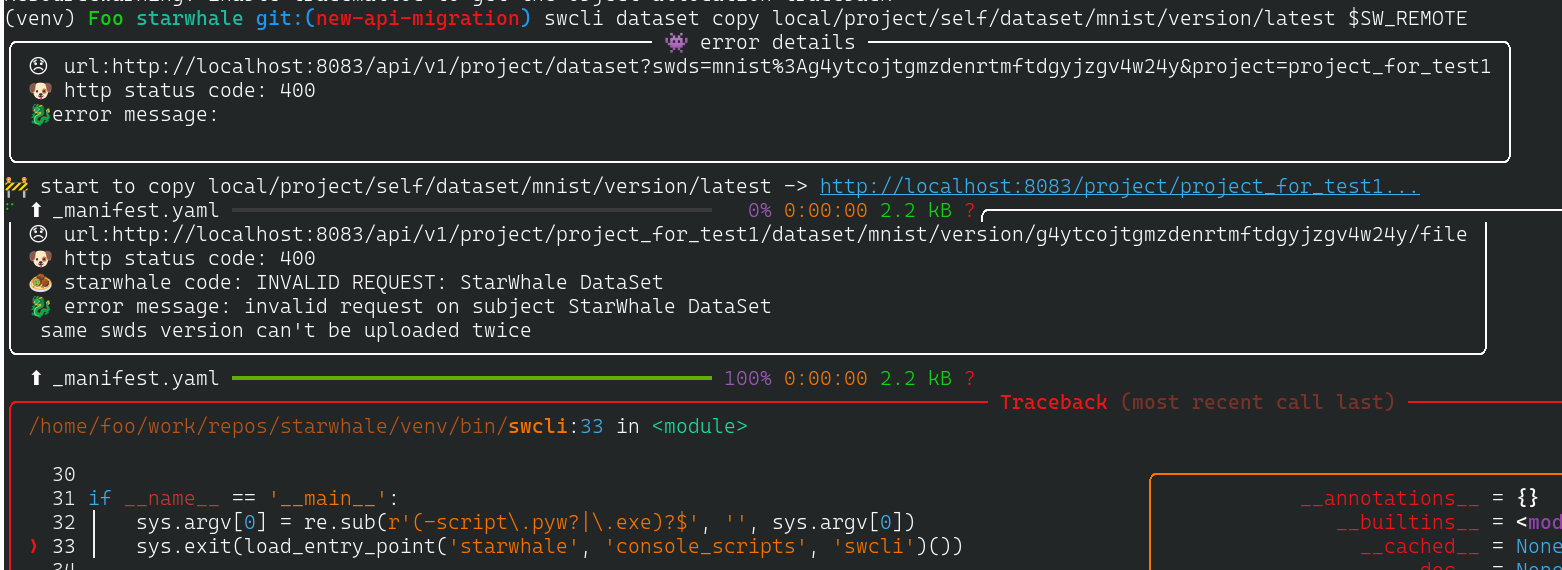Click line number "30" in traceback
The image size is (1562, 570).
(64, 475)
